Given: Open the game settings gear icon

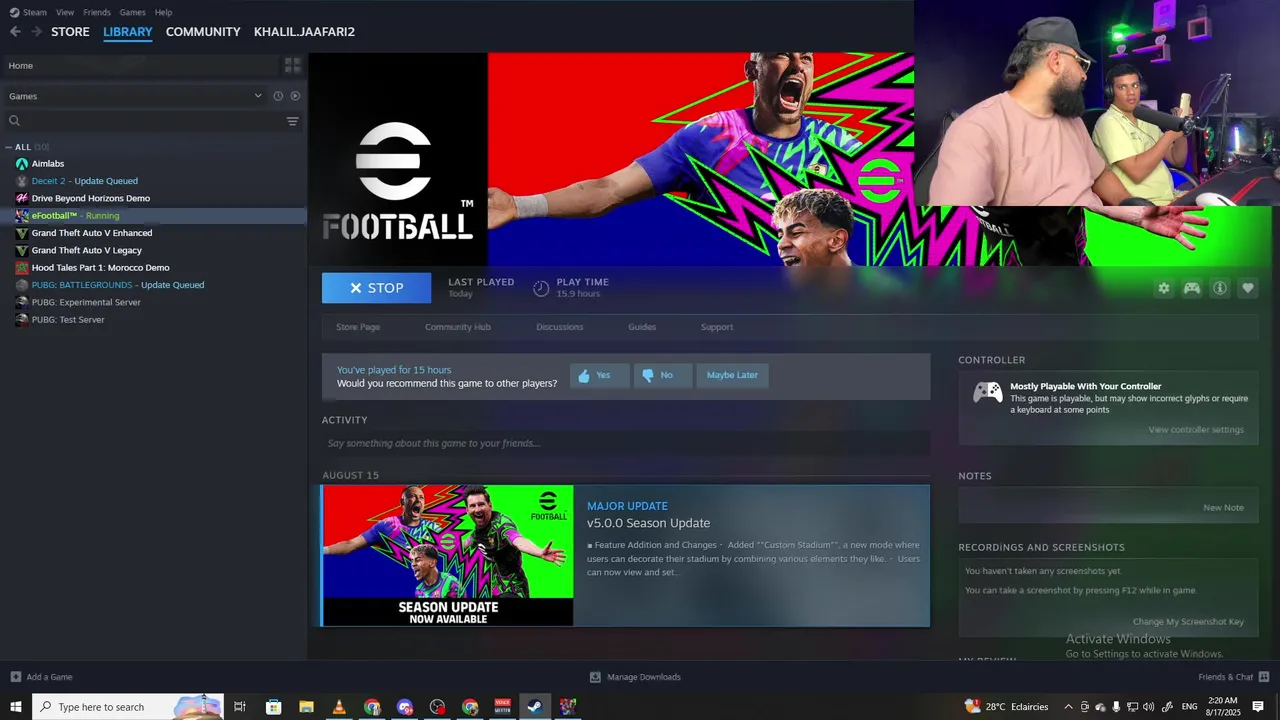Looking at the screenshot, I should click(1164, 288).
